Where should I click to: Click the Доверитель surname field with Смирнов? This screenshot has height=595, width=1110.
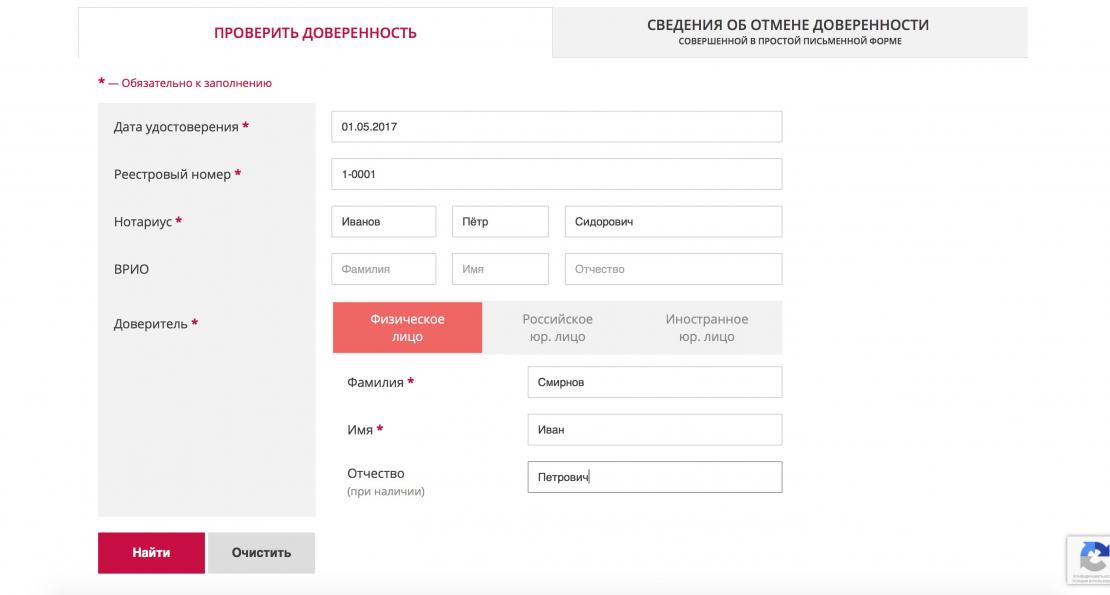click(655, 382)
